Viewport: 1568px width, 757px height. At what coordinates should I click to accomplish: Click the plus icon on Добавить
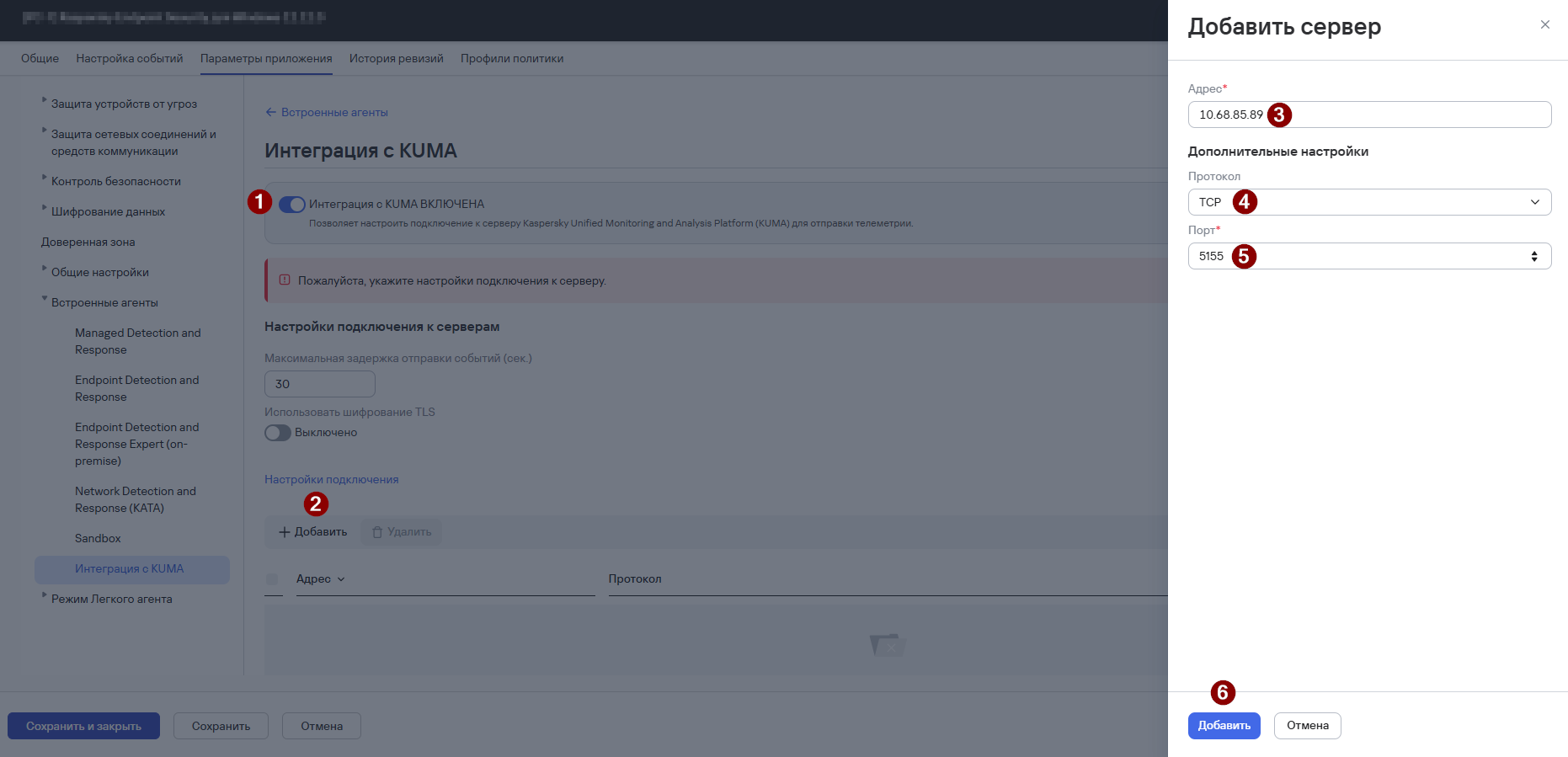click(x=285, y=532)
